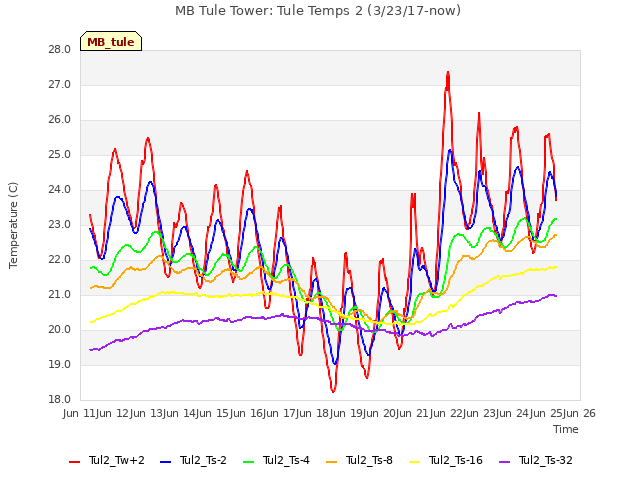Click the Temperature (C) axis label

[13, 225]
